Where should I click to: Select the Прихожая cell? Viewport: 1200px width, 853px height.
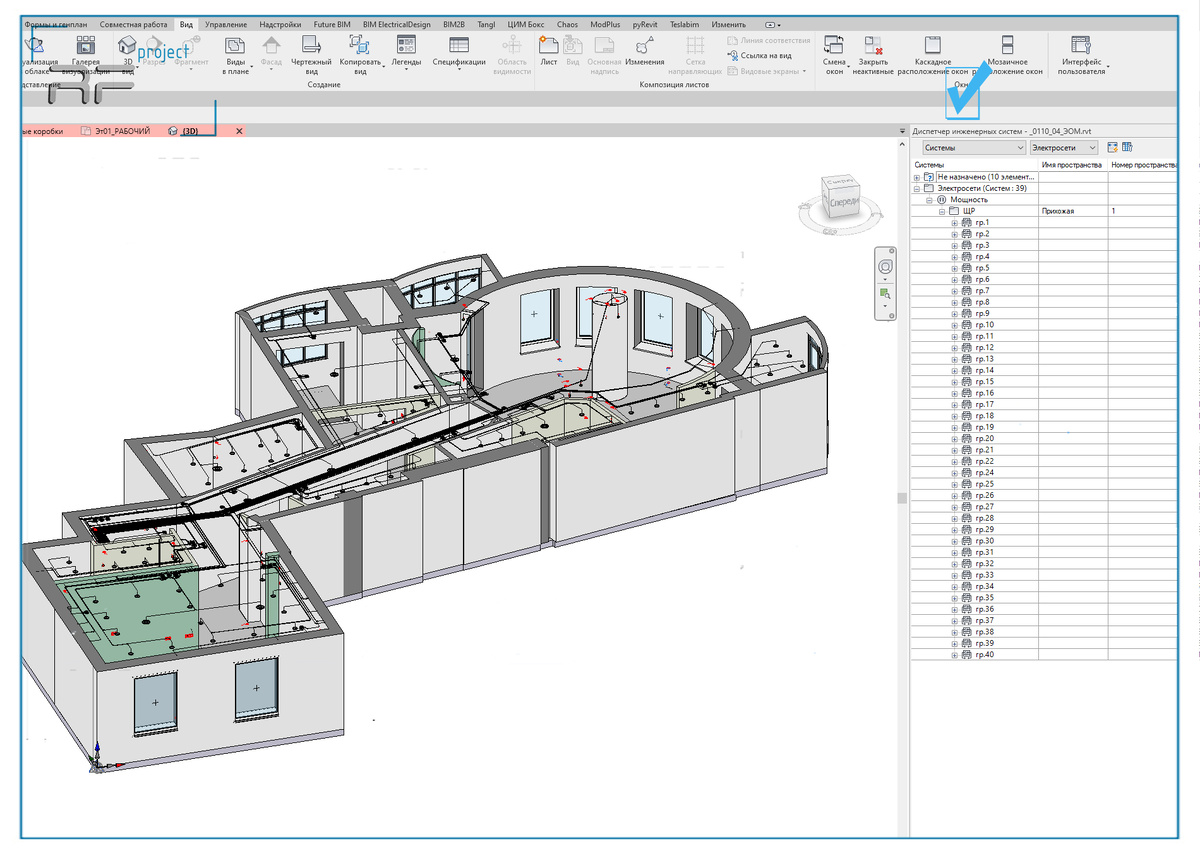tap(1072, 211)
